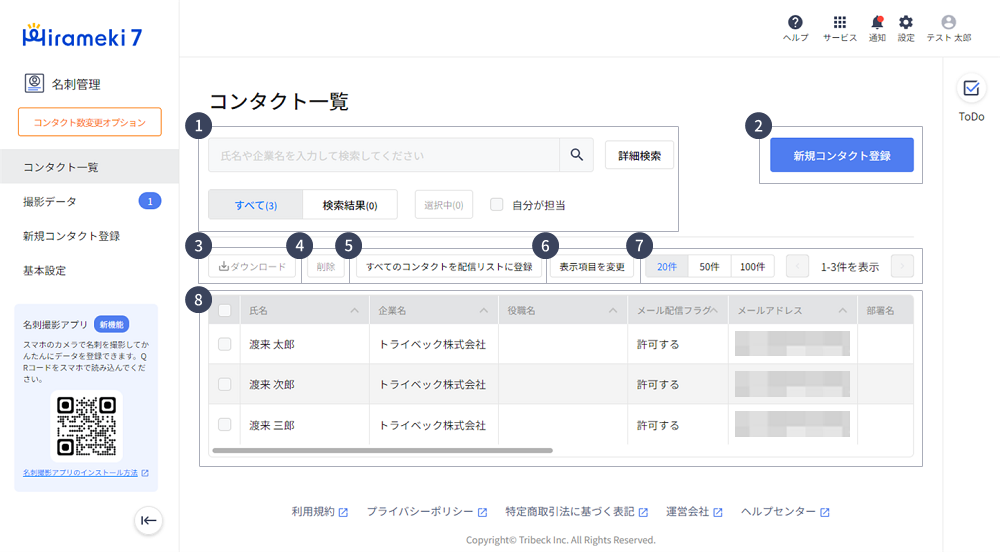Click external link icon beside プライバシーポリシー

(x=482, y=512)
